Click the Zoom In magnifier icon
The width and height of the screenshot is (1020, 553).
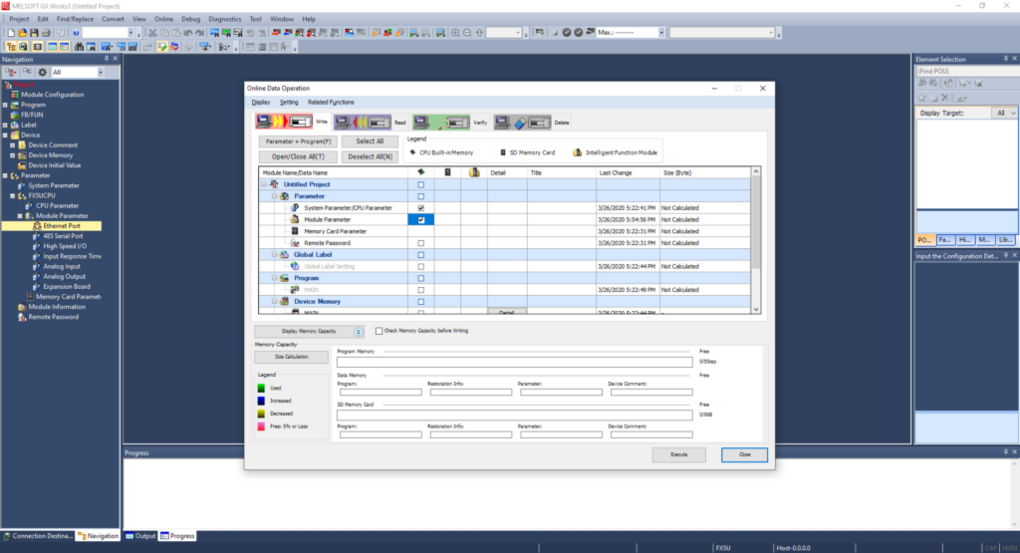455,33
